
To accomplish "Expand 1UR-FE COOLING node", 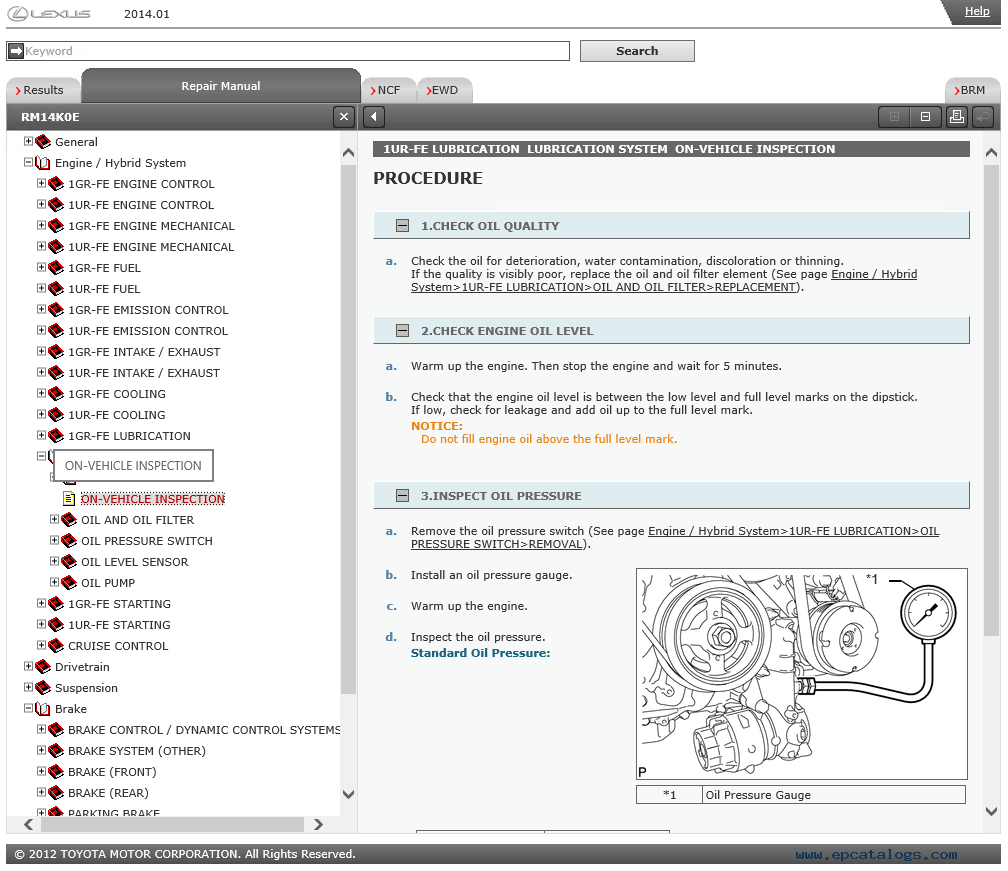I will [41, 414].
